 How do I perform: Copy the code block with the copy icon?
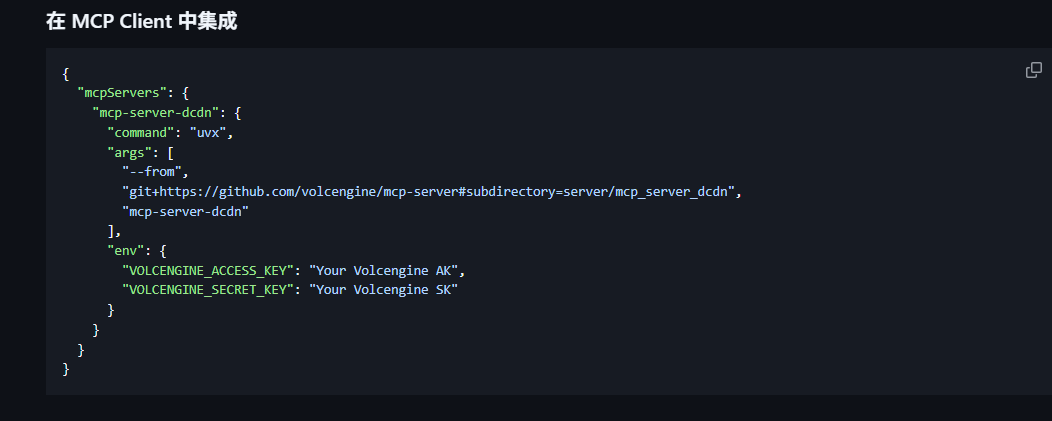tap(1034, 70)
